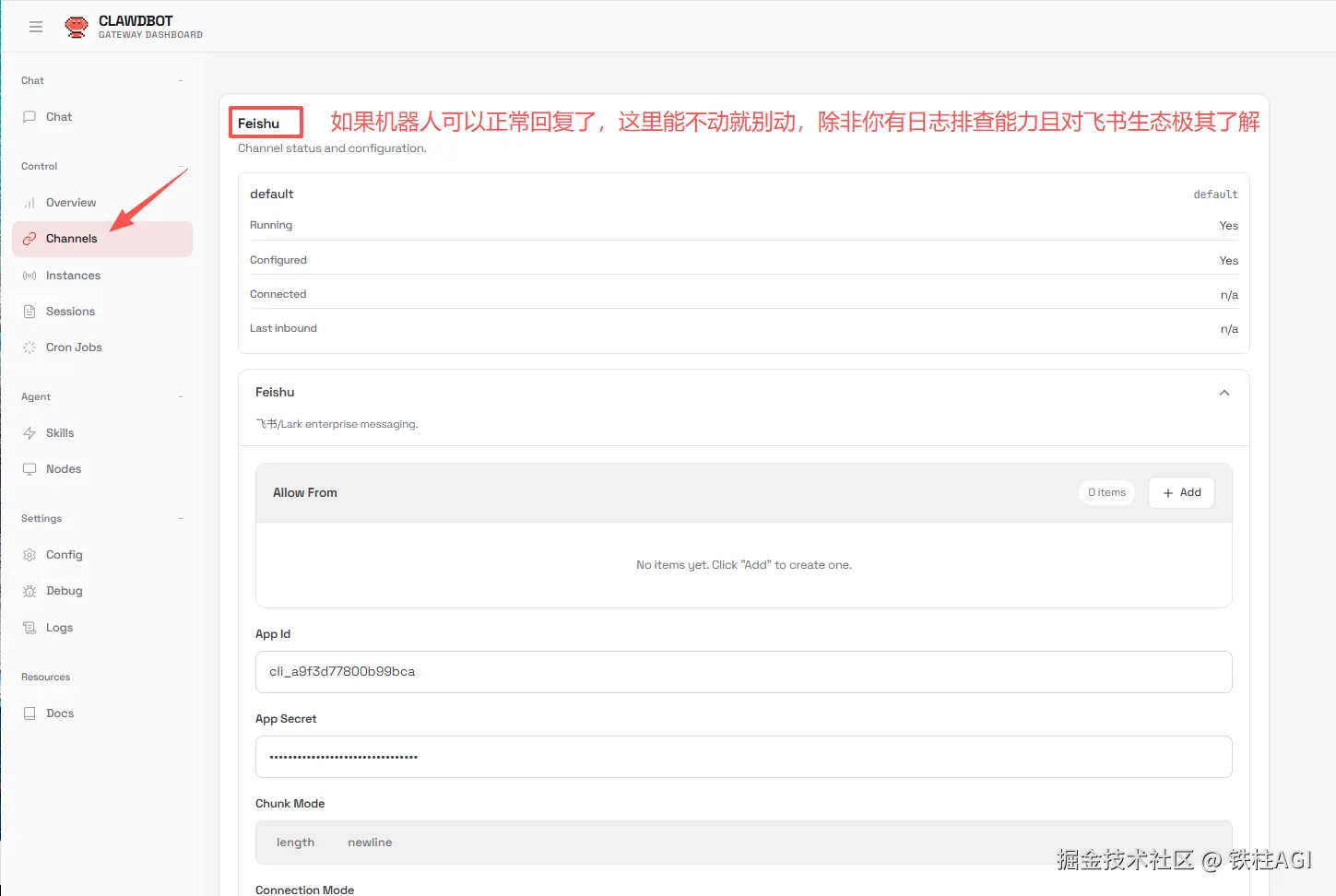Open Chat in the sidebar

102,117
